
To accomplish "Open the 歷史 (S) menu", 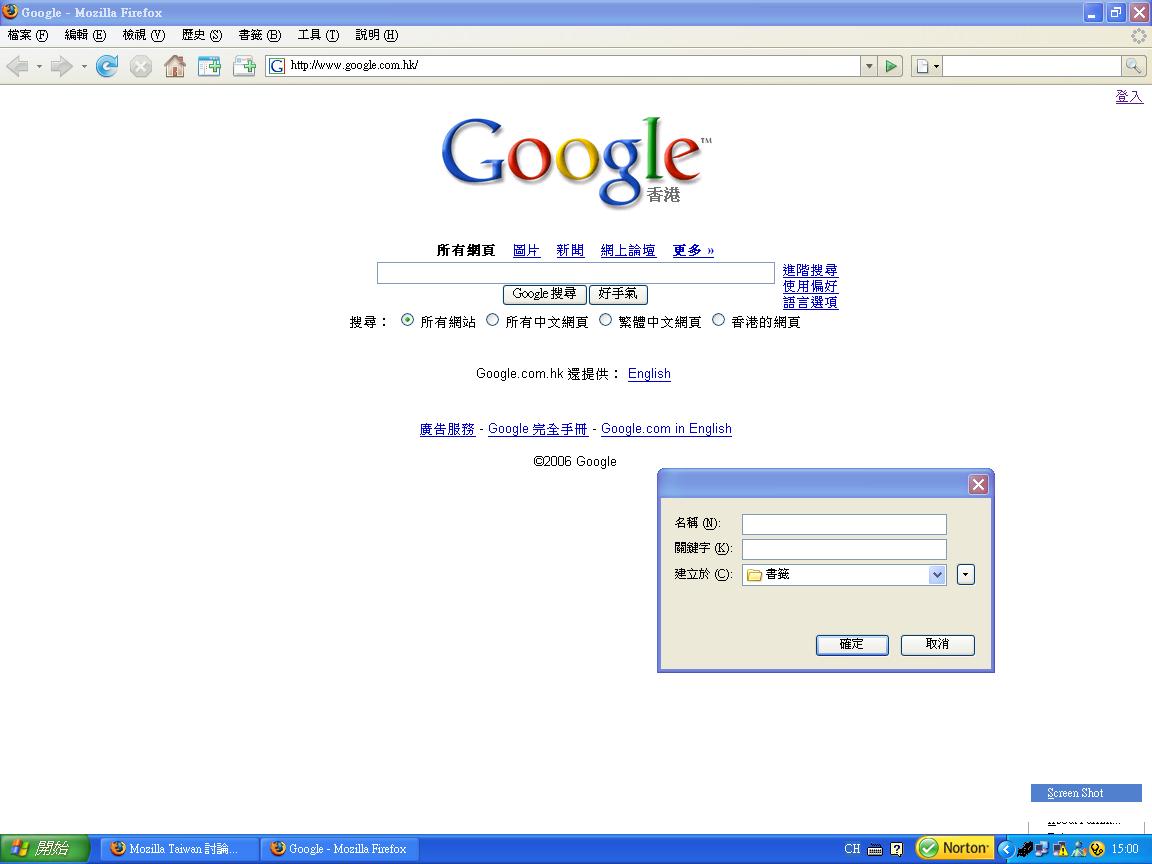I will (x=201, y=35).
